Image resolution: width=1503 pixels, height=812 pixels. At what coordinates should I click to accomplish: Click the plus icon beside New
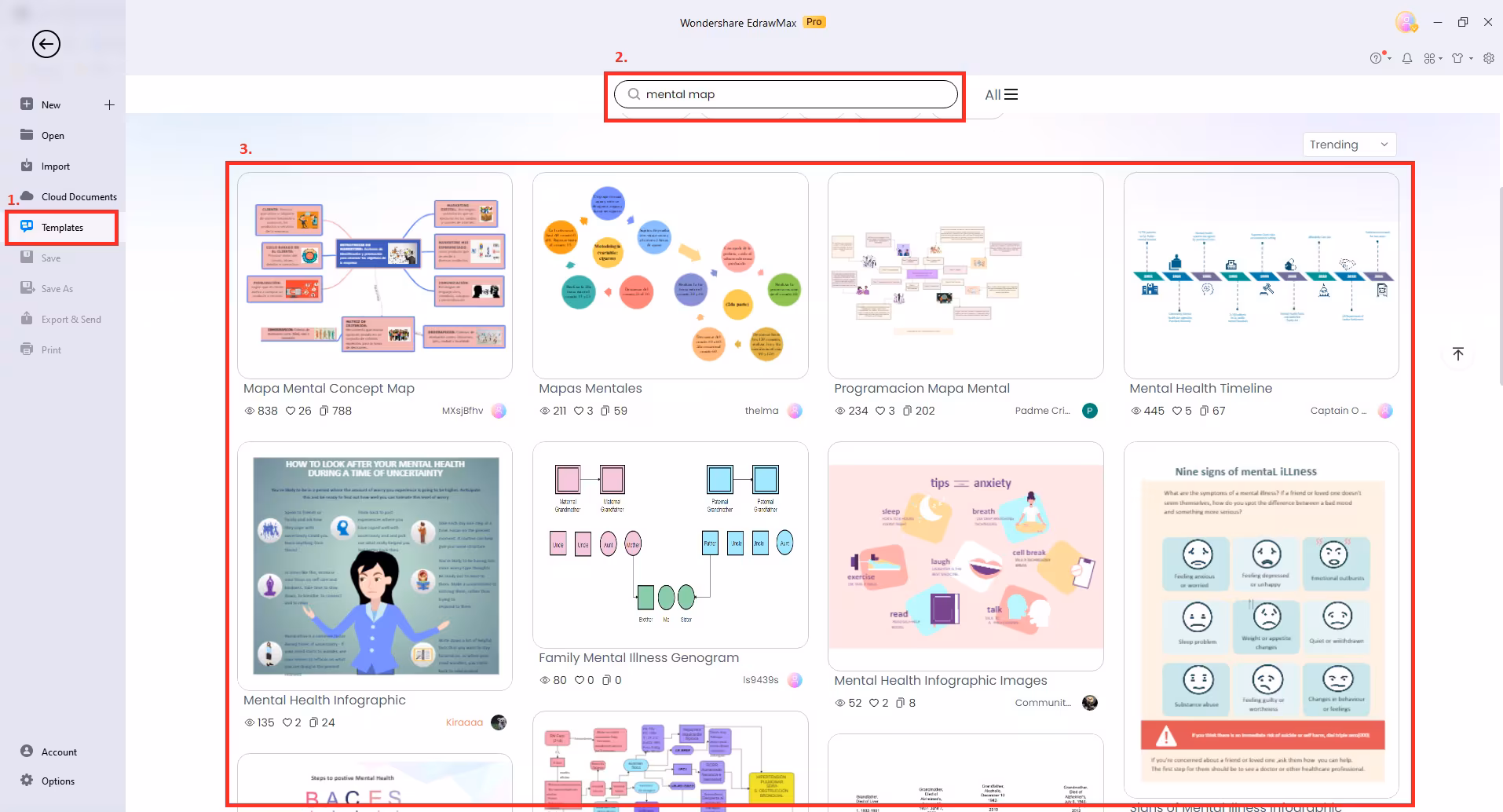click(109, 104)
